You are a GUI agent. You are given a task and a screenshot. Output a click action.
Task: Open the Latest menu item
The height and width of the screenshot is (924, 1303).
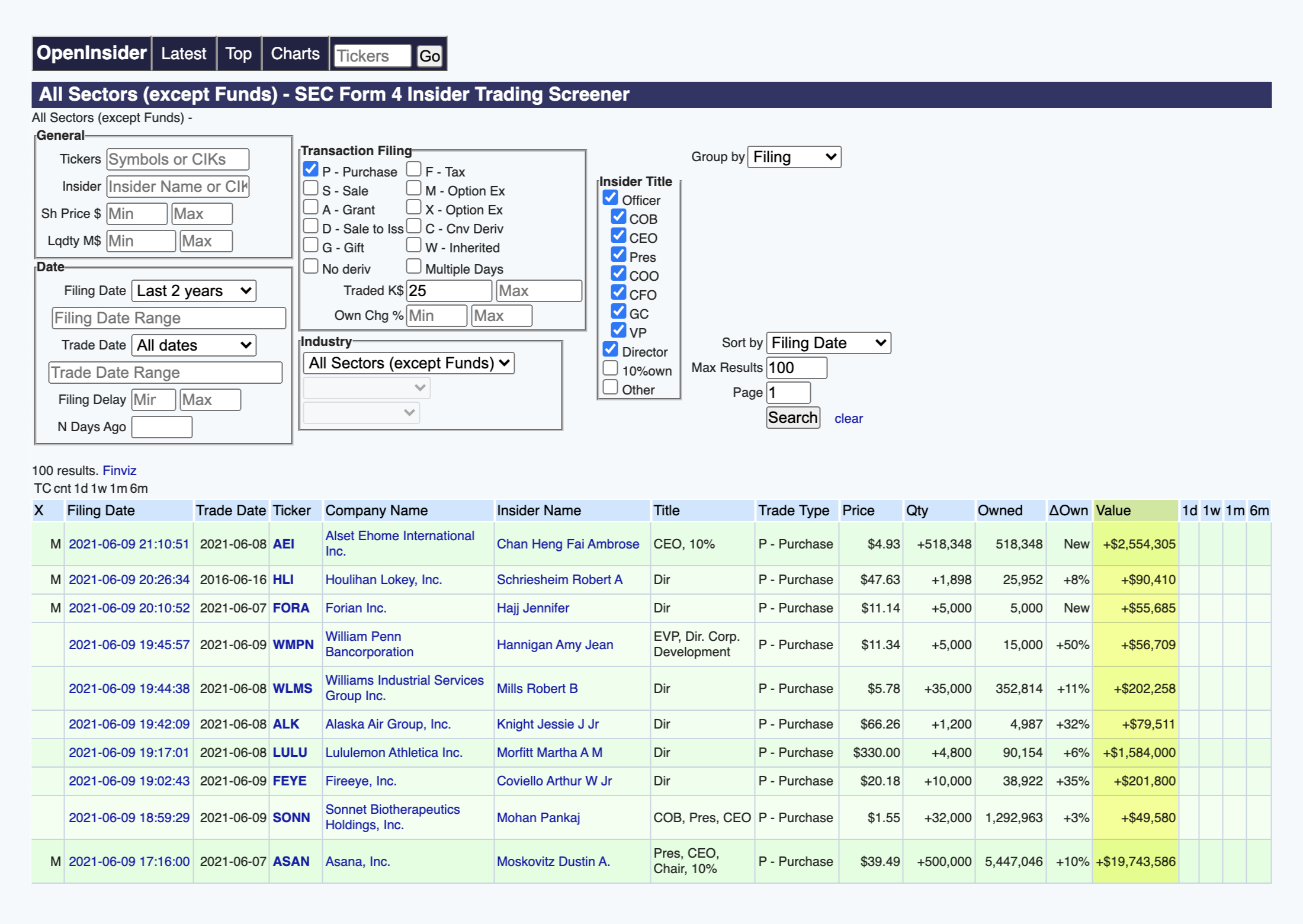[x=184, y=54]
